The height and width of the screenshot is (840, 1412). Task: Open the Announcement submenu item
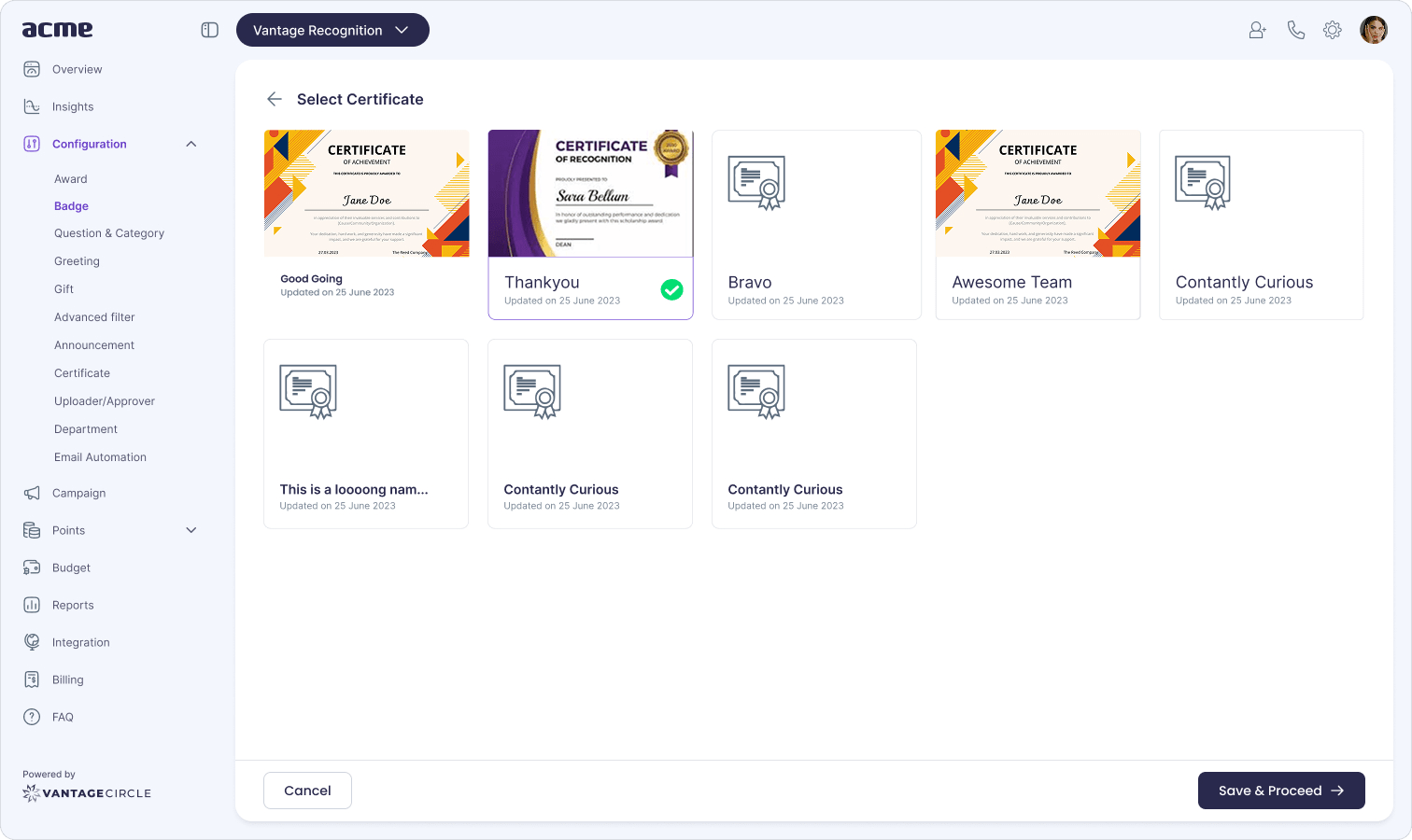[x=94, y=345]
